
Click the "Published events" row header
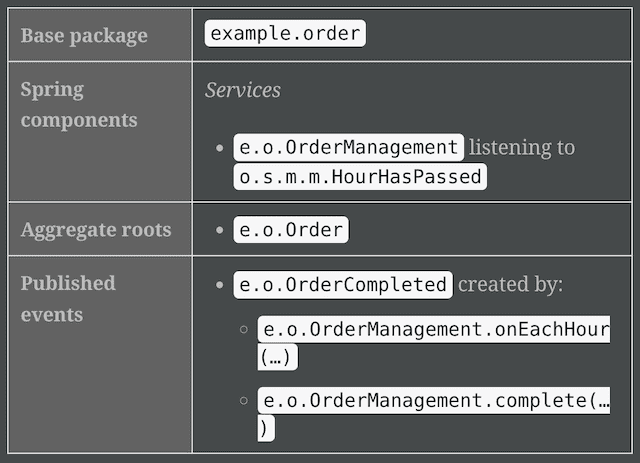click(68, 298)
